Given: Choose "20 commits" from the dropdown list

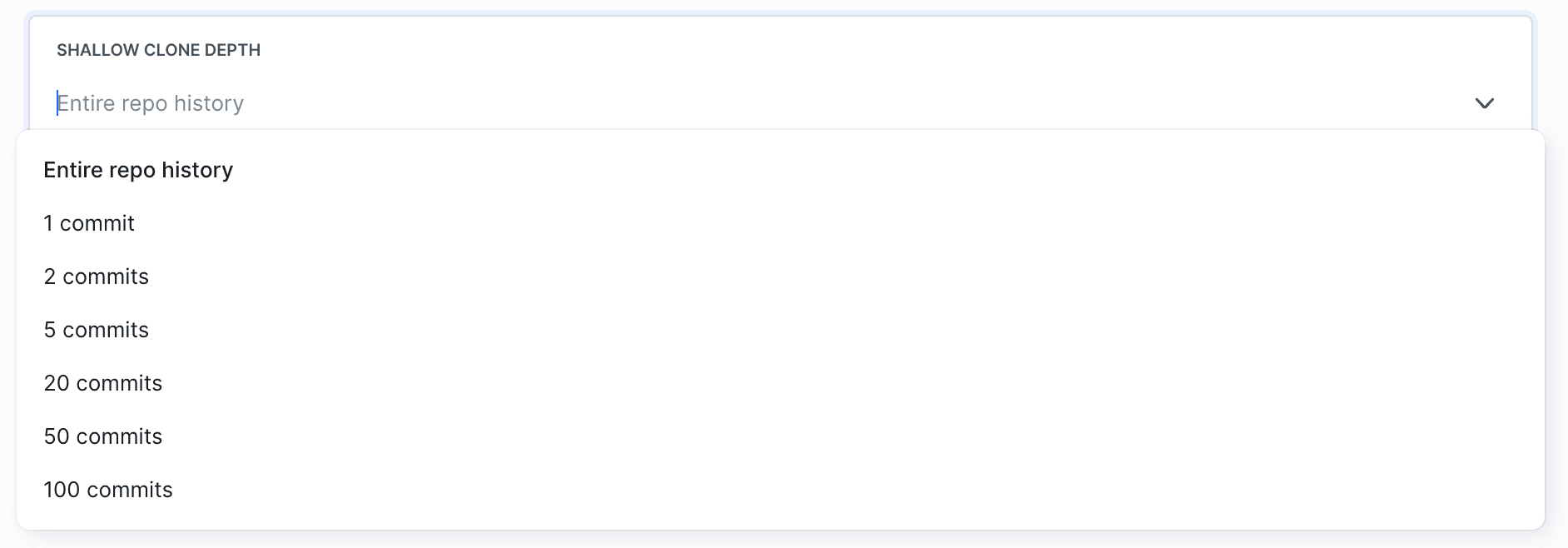Looking at the screenshot, I should (103, 383).
